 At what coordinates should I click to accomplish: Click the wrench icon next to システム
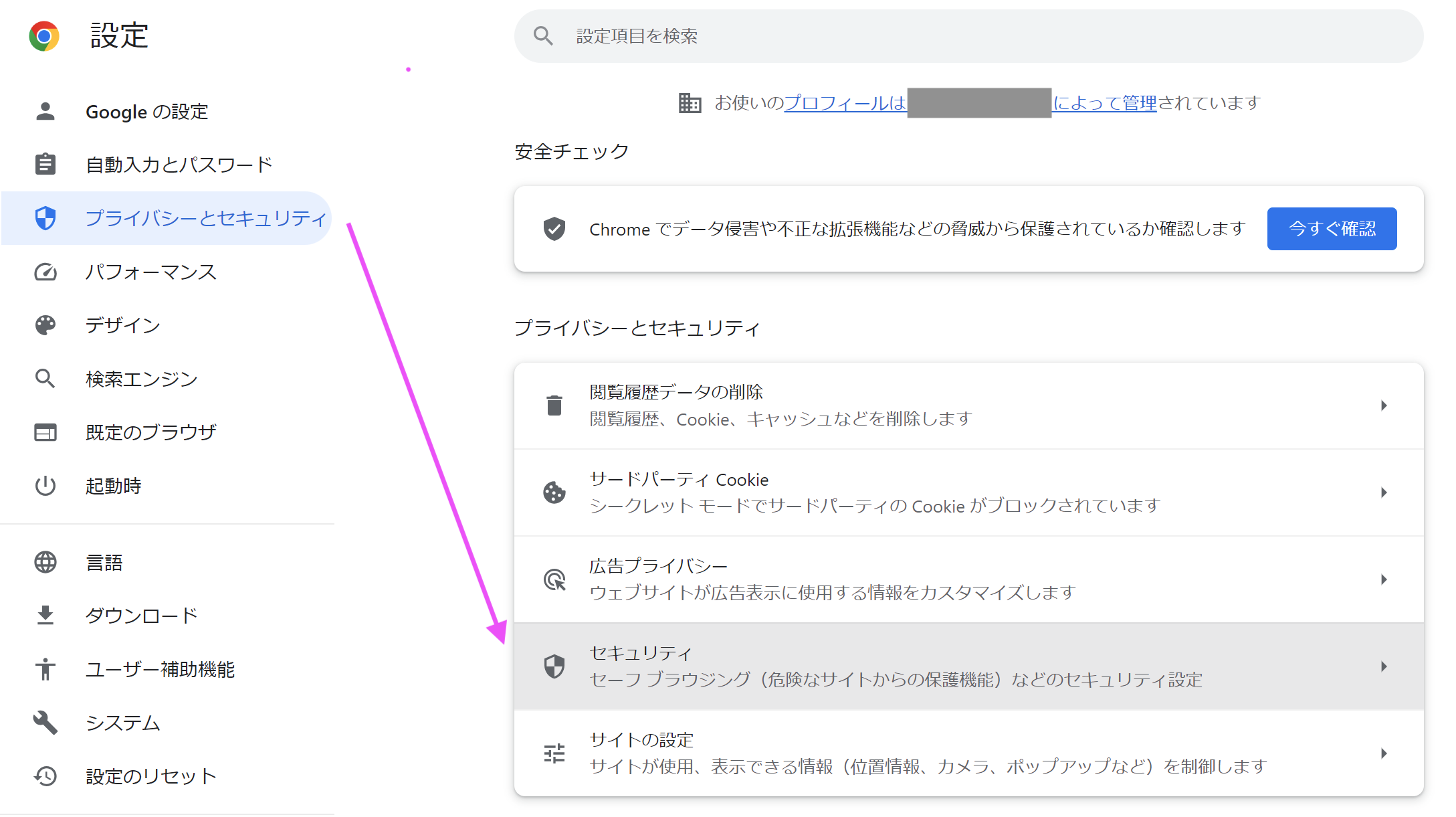[x=45, y=723]
